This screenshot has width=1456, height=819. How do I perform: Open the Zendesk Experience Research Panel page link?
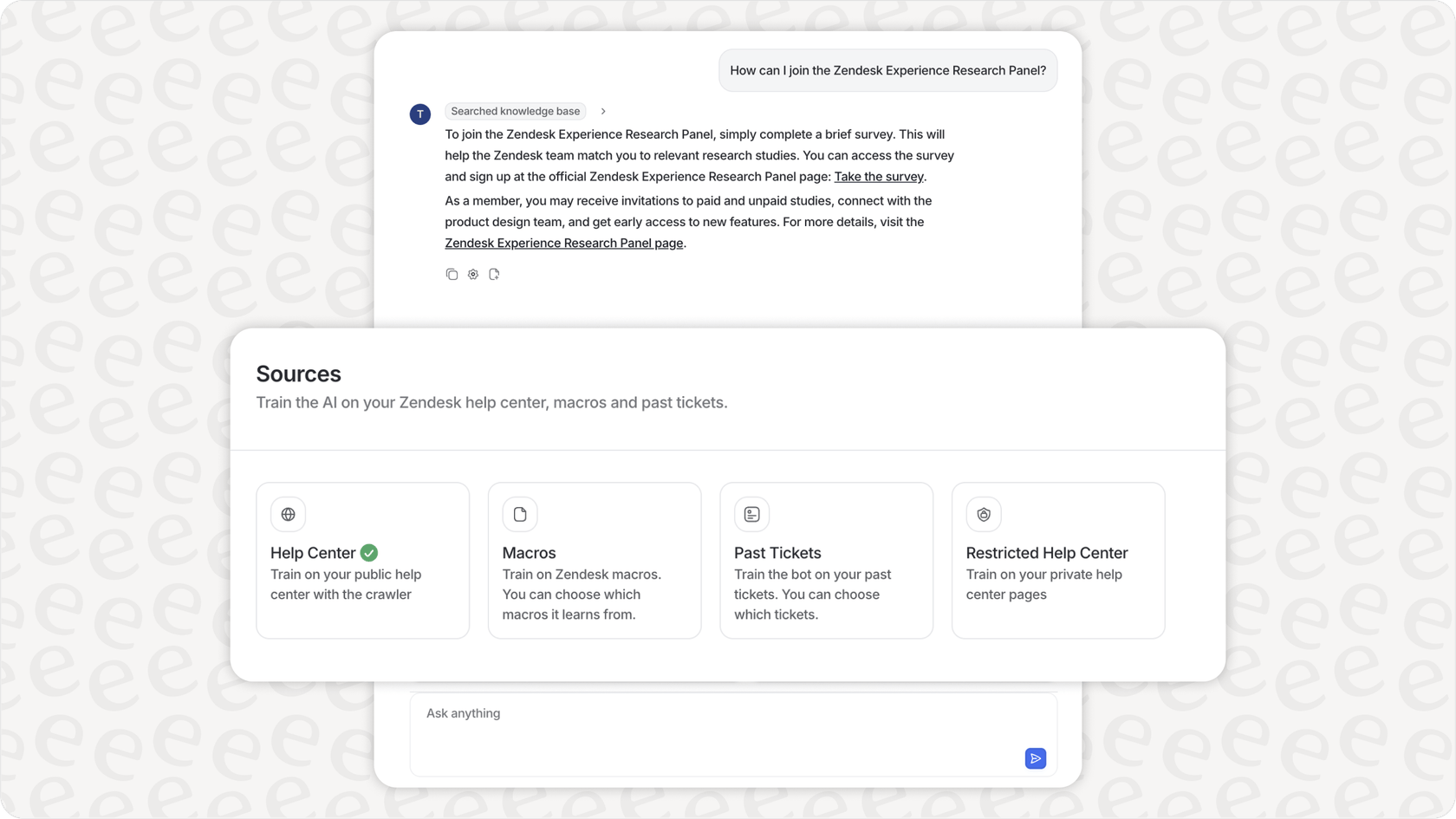[x=563, y=244]
